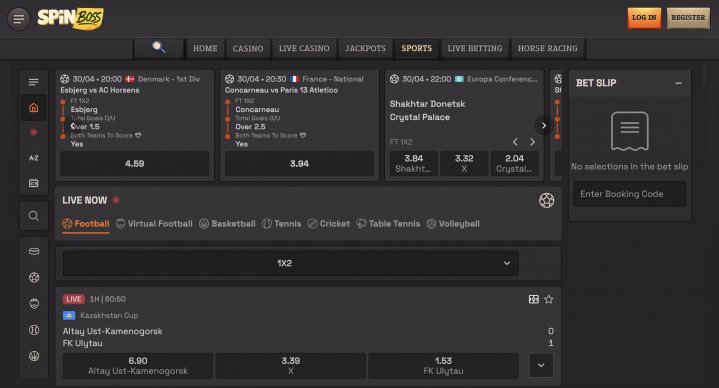The height and width of the screenshot is (388, 719).
Task: Click the sidebar search magnifier icon
Action: (33, 216)
